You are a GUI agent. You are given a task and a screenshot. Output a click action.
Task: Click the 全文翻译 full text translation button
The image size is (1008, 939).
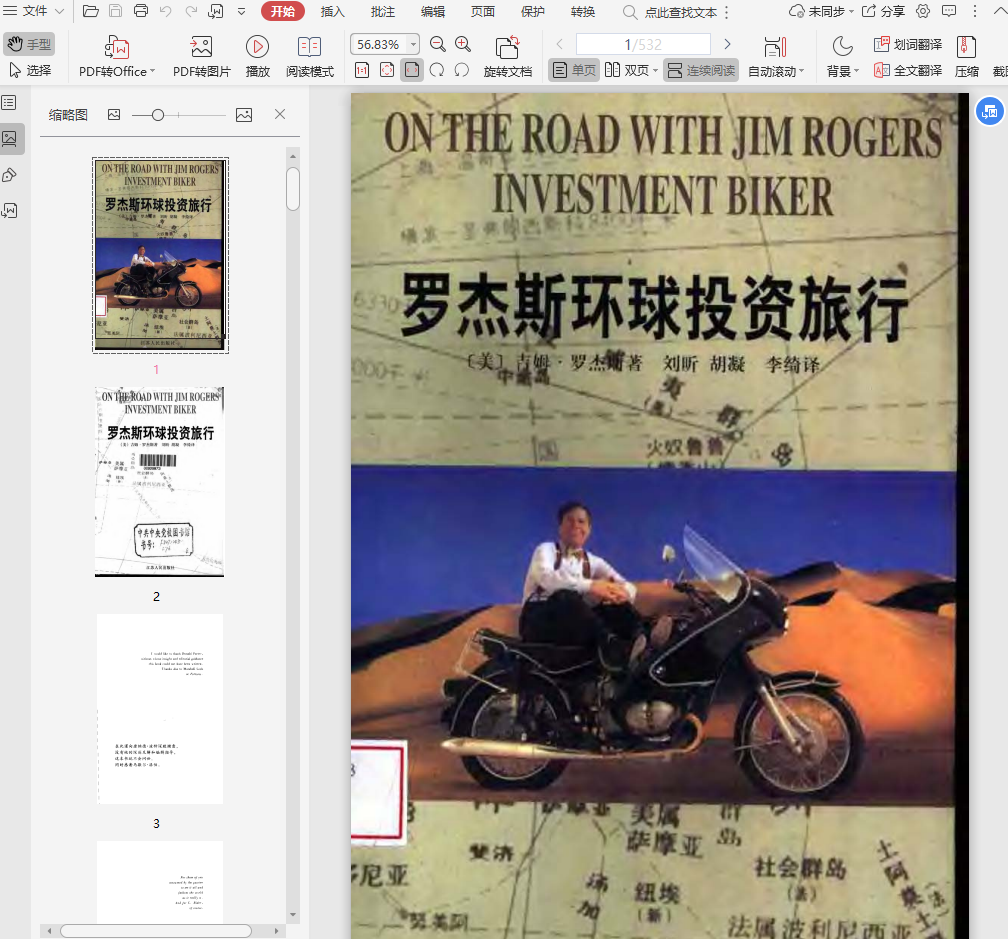pyautogui.click(x=908, y=70)
